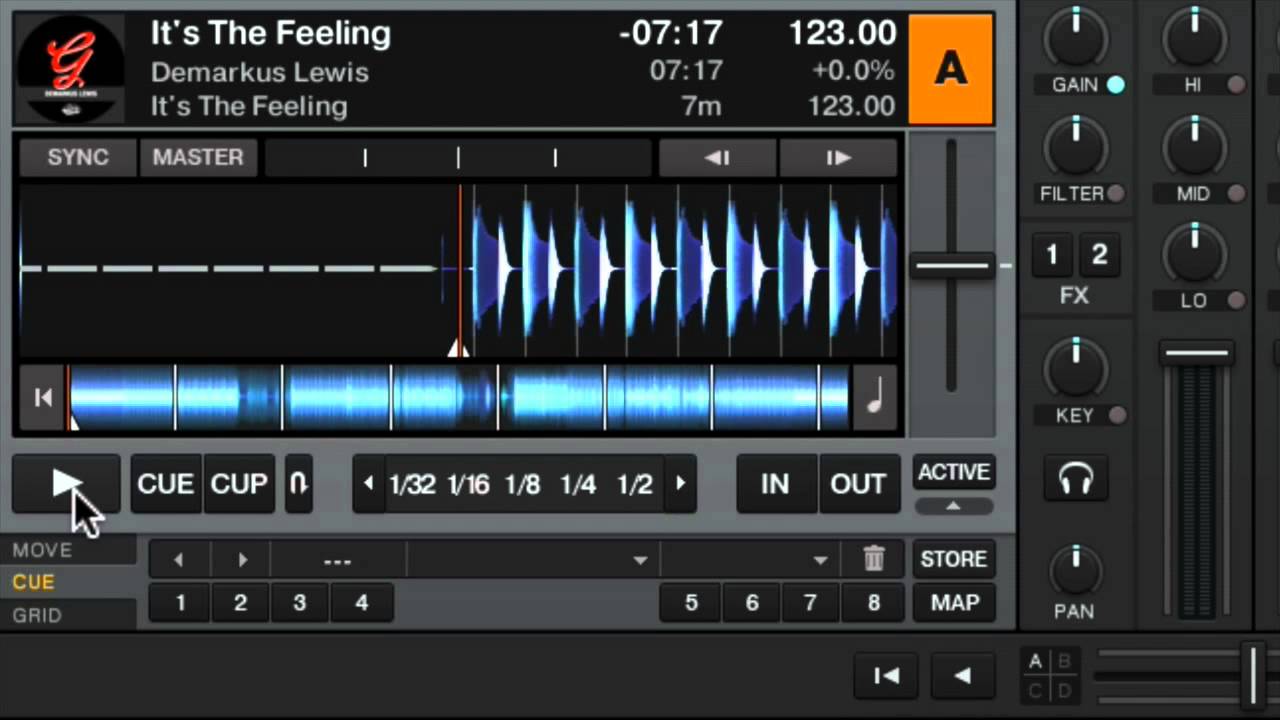The height and width of the screenshot is (720, 1280).
Task: Set deck A as tempo MASTER
Action: [x=198, y=157]
